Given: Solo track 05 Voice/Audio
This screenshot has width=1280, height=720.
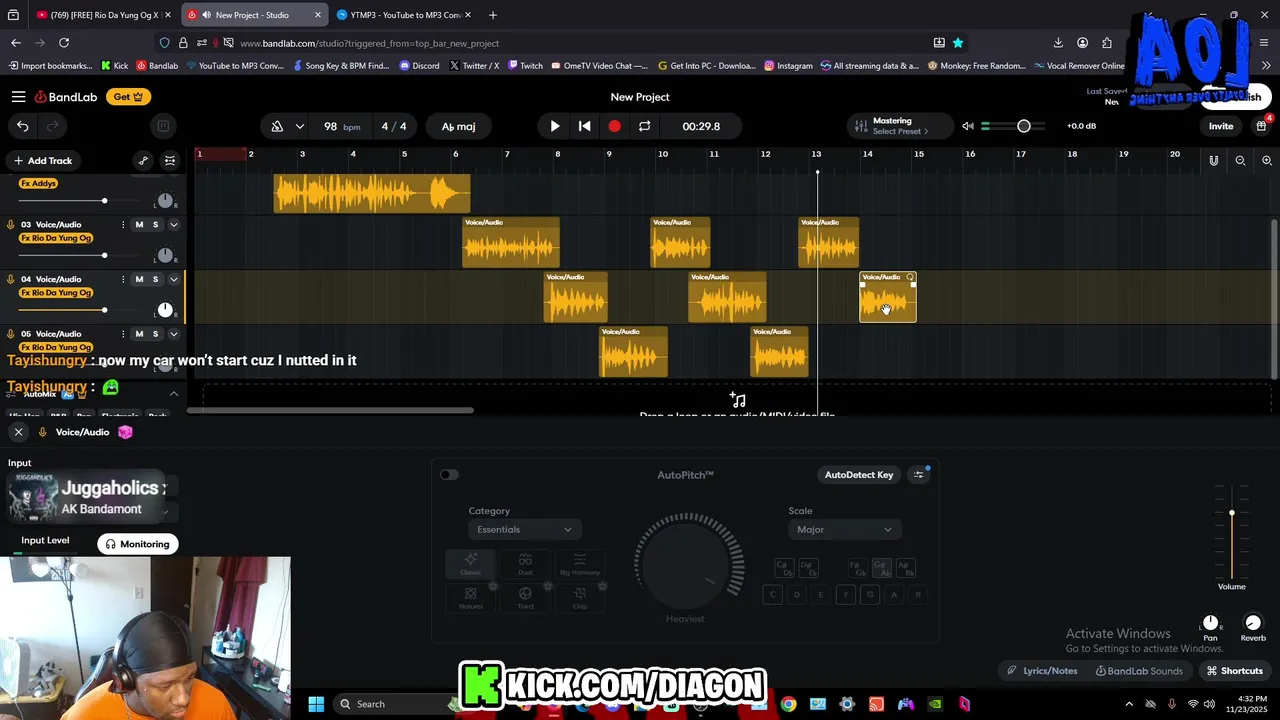Looking at the screenshot, I should 155,334.
